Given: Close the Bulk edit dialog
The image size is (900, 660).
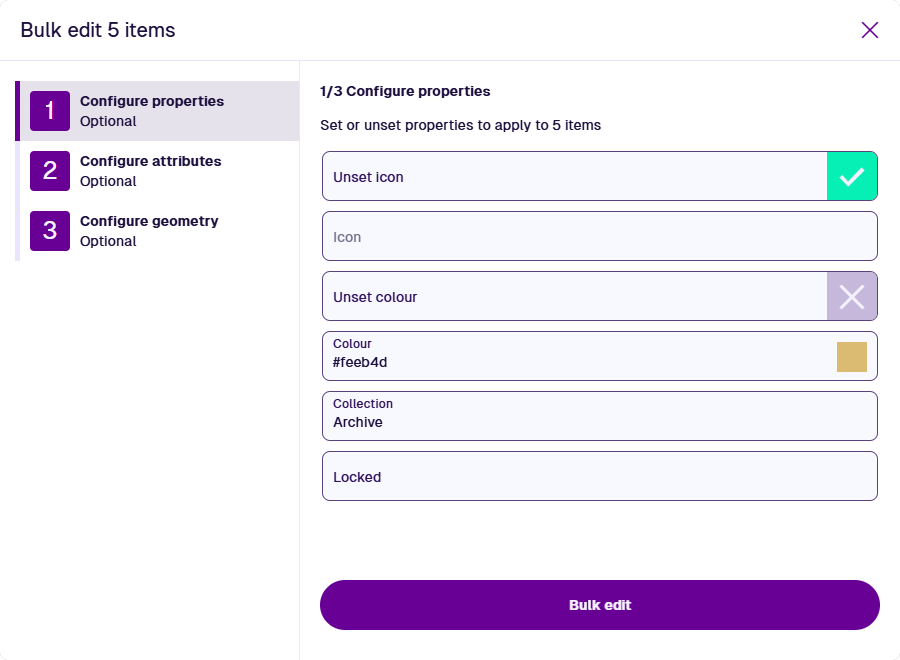Looking at the screenshot, I should (x=870, y=30).
